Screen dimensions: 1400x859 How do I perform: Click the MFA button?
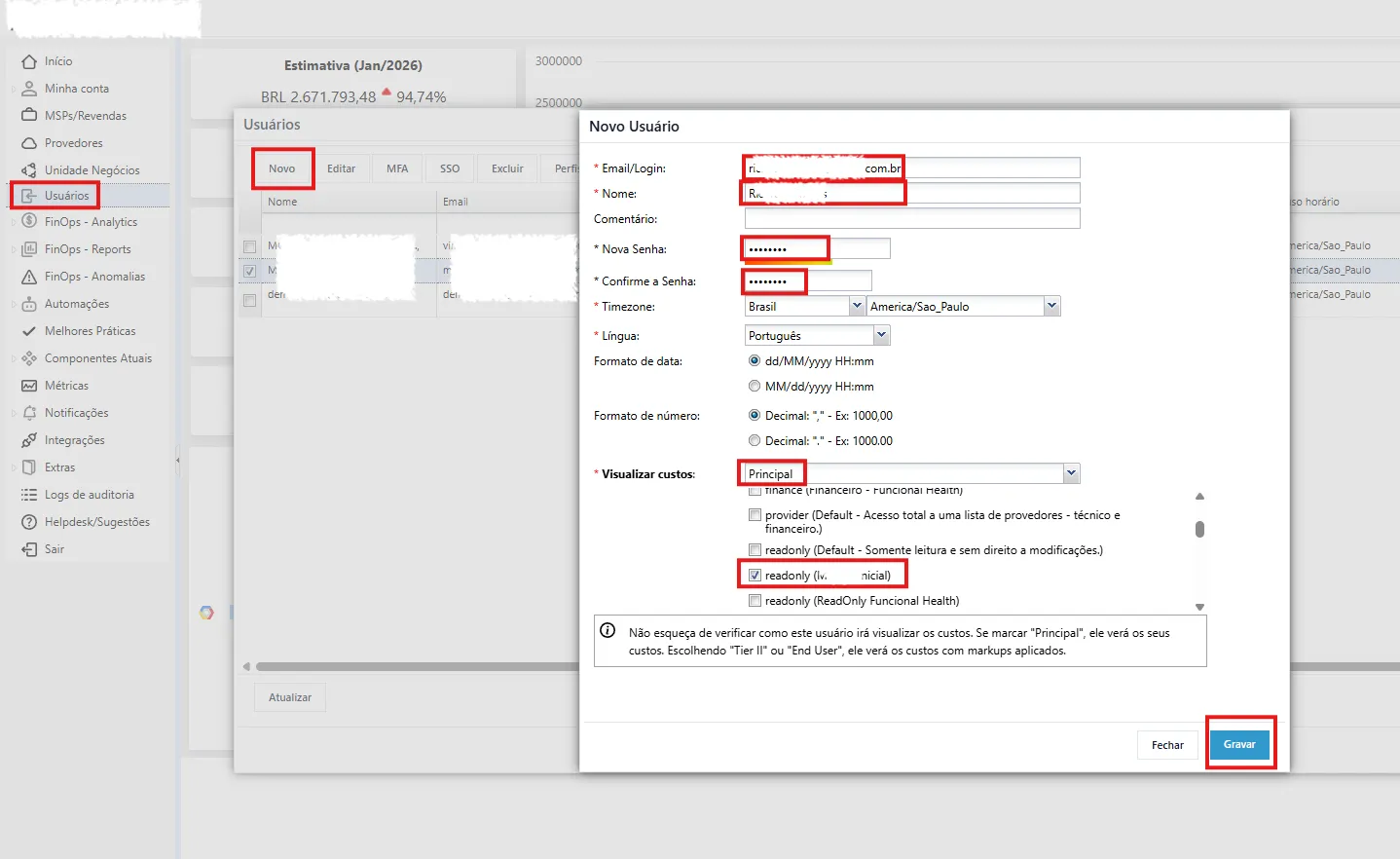[x=397, y=168]
